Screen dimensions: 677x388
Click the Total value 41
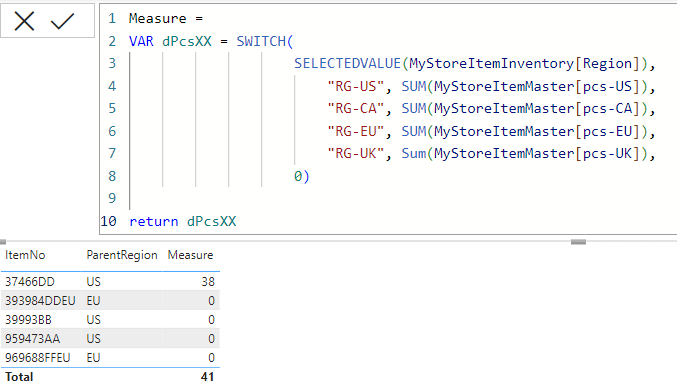click(x=207, y=377)
